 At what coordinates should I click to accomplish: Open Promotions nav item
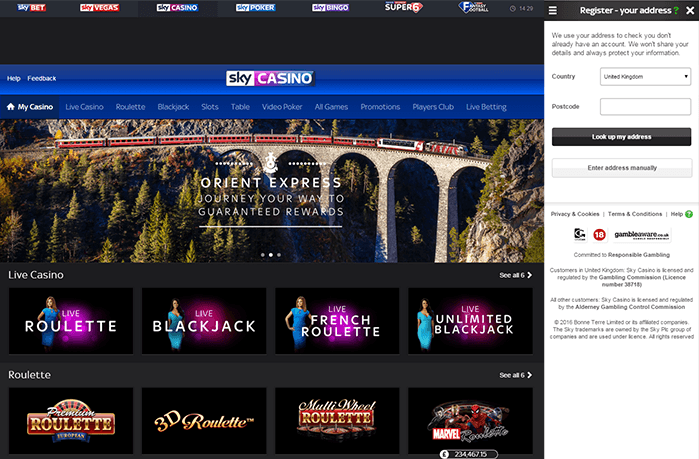[x=380, y=107]
